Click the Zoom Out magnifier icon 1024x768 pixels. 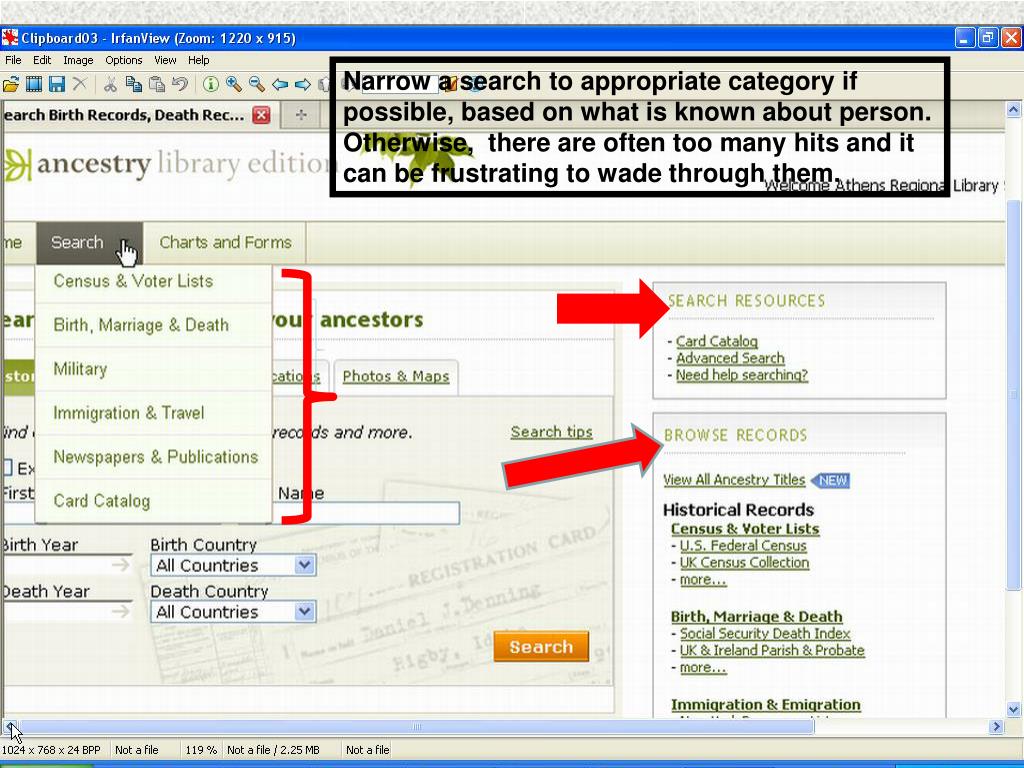[257, 84]
